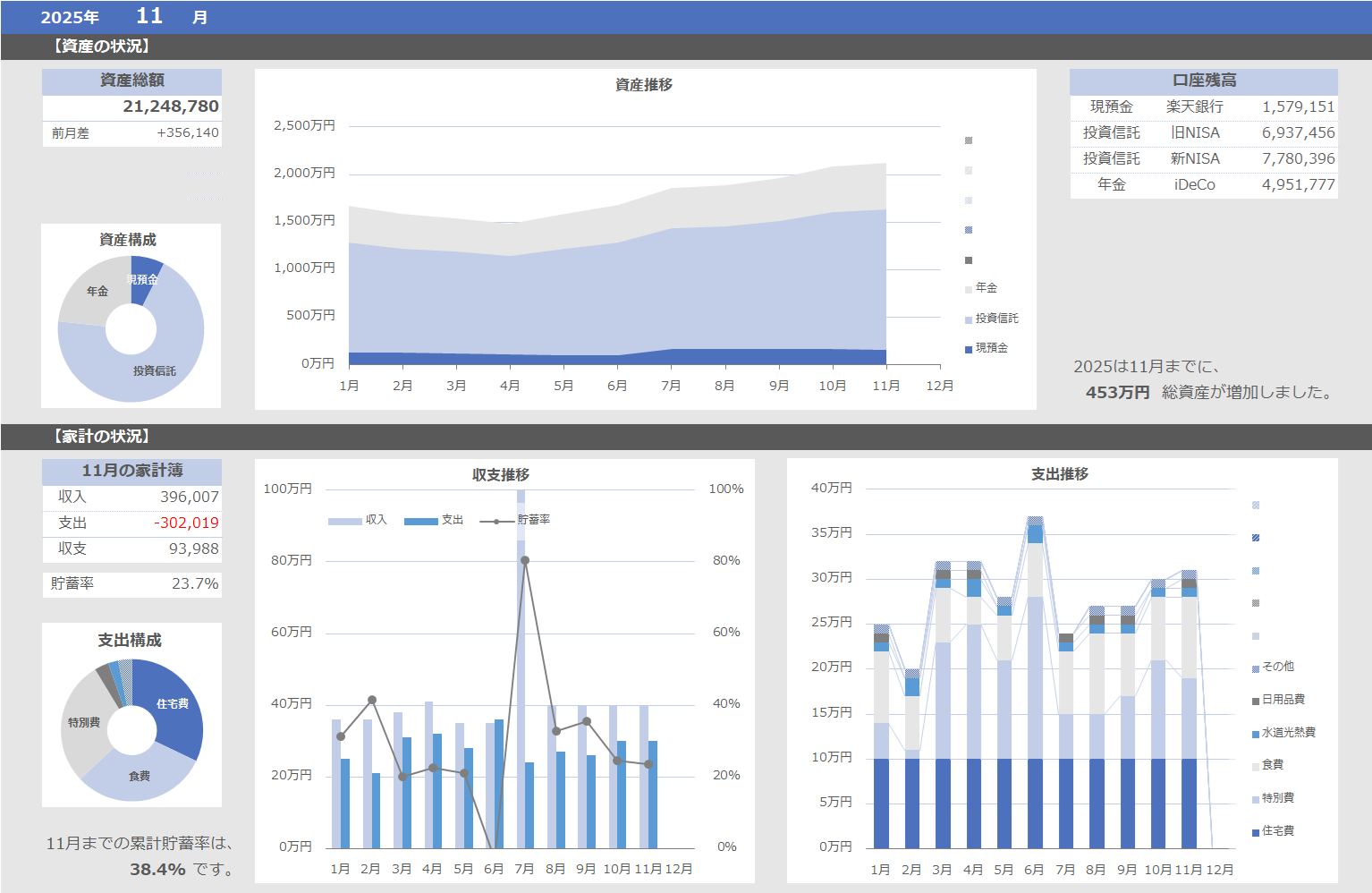Select the red 支出 value -302,019
1372x893 pixels.
click(x=186, y=523)
